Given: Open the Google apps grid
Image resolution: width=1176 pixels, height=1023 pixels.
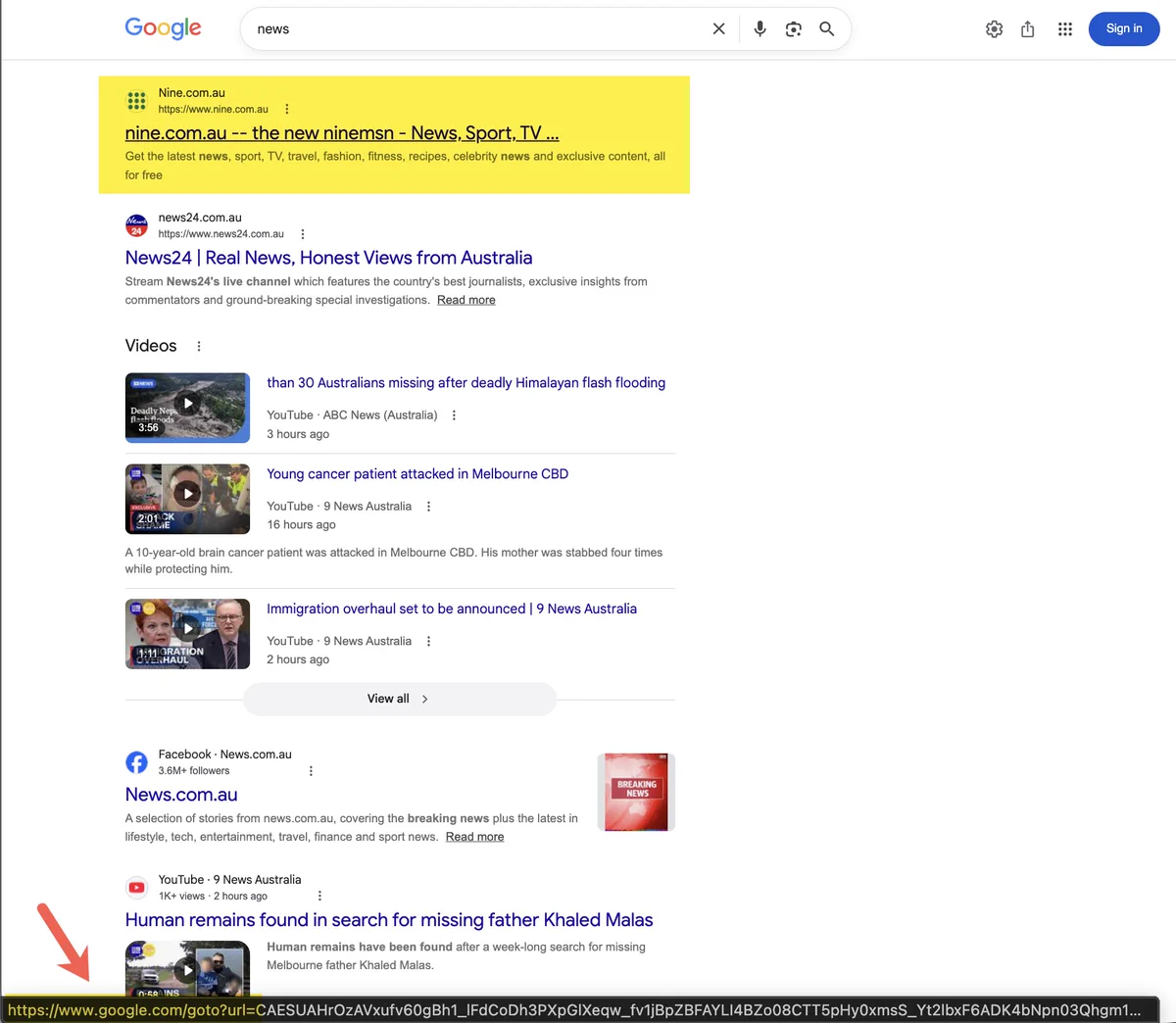Looking at the screenshot, I should 1065,29.
